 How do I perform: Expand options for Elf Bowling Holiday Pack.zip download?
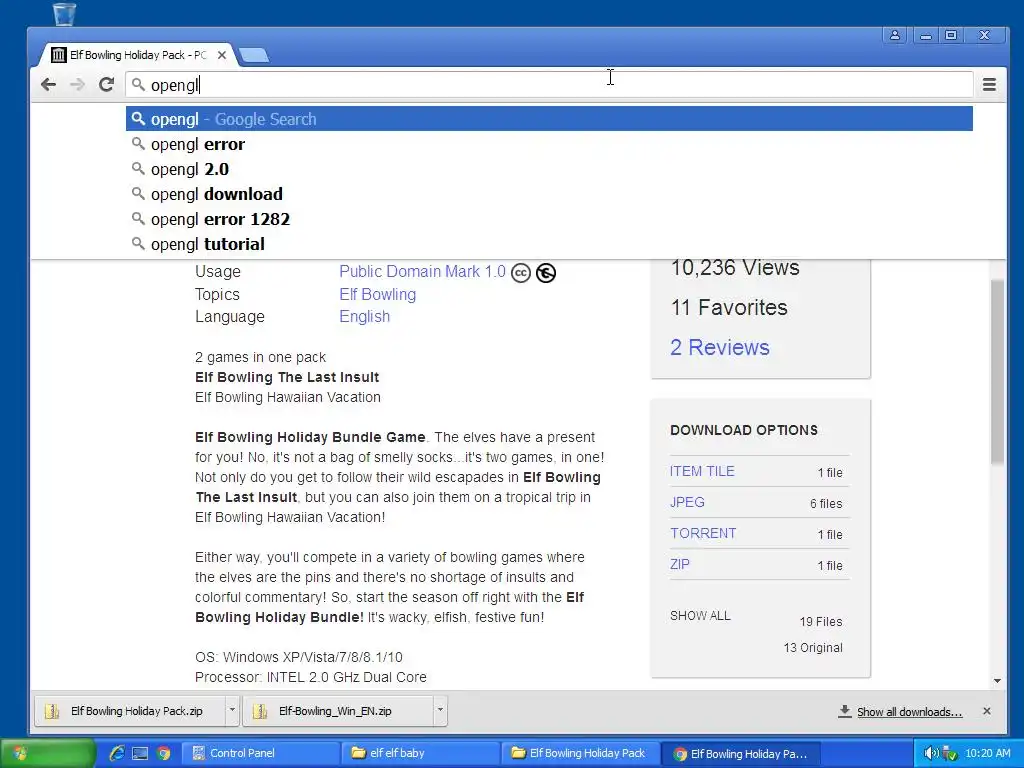(x=232, y=711)
